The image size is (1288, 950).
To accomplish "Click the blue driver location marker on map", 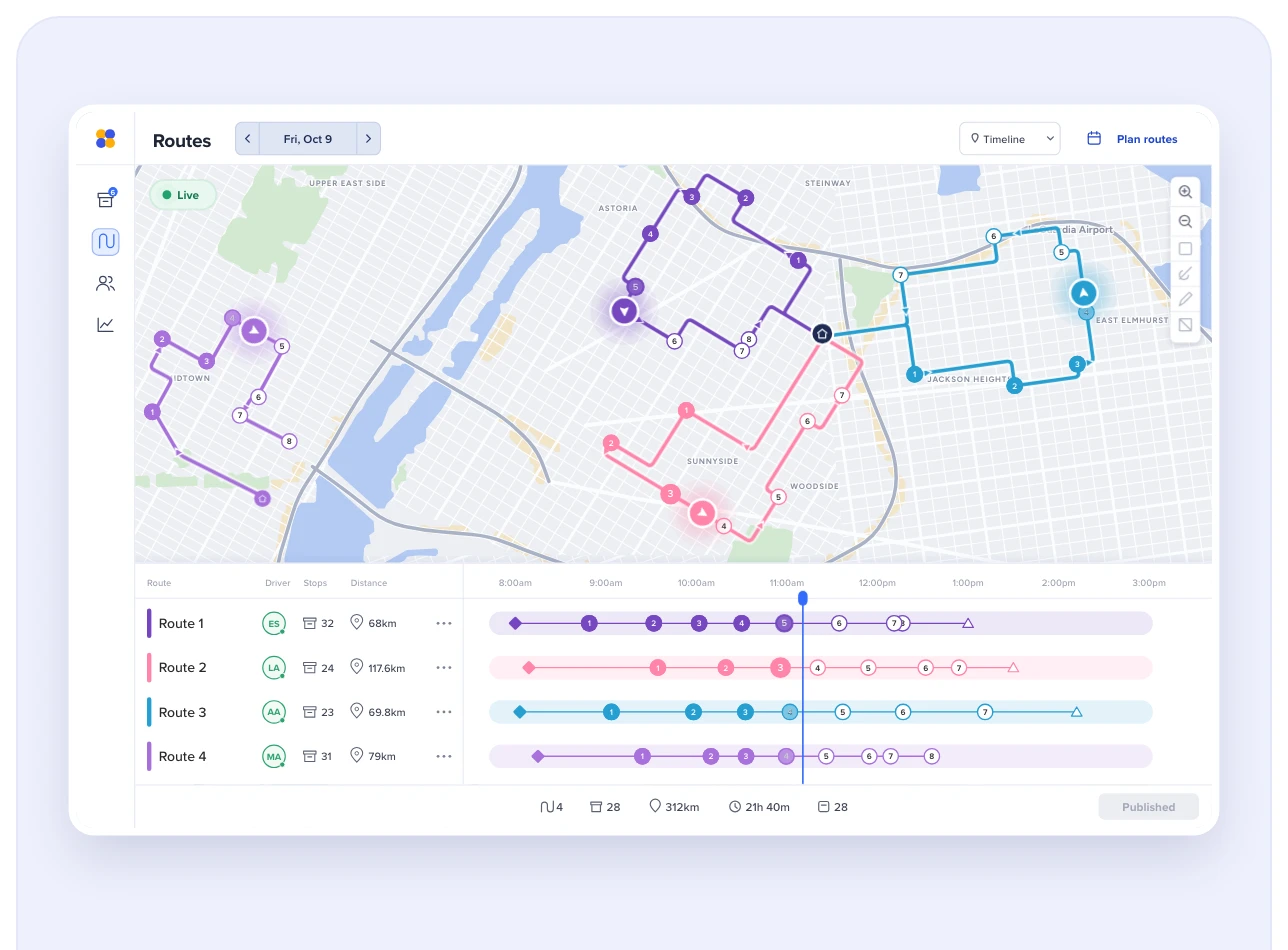I will click(1083, 293).
